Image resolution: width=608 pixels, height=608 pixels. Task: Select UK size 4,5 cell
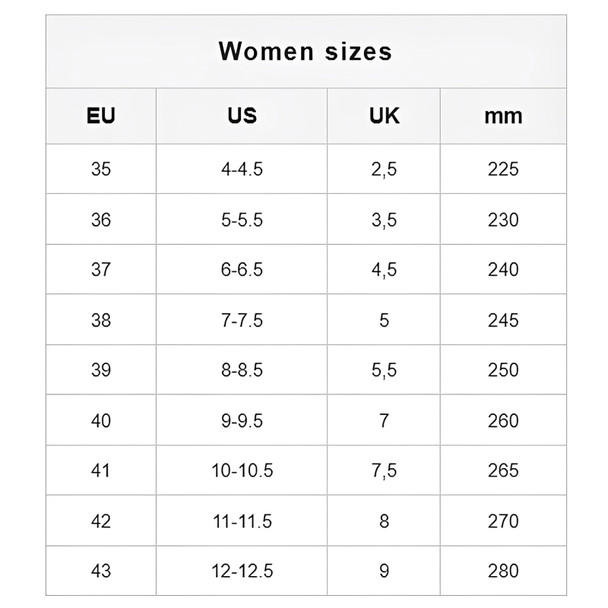[384, 269]
